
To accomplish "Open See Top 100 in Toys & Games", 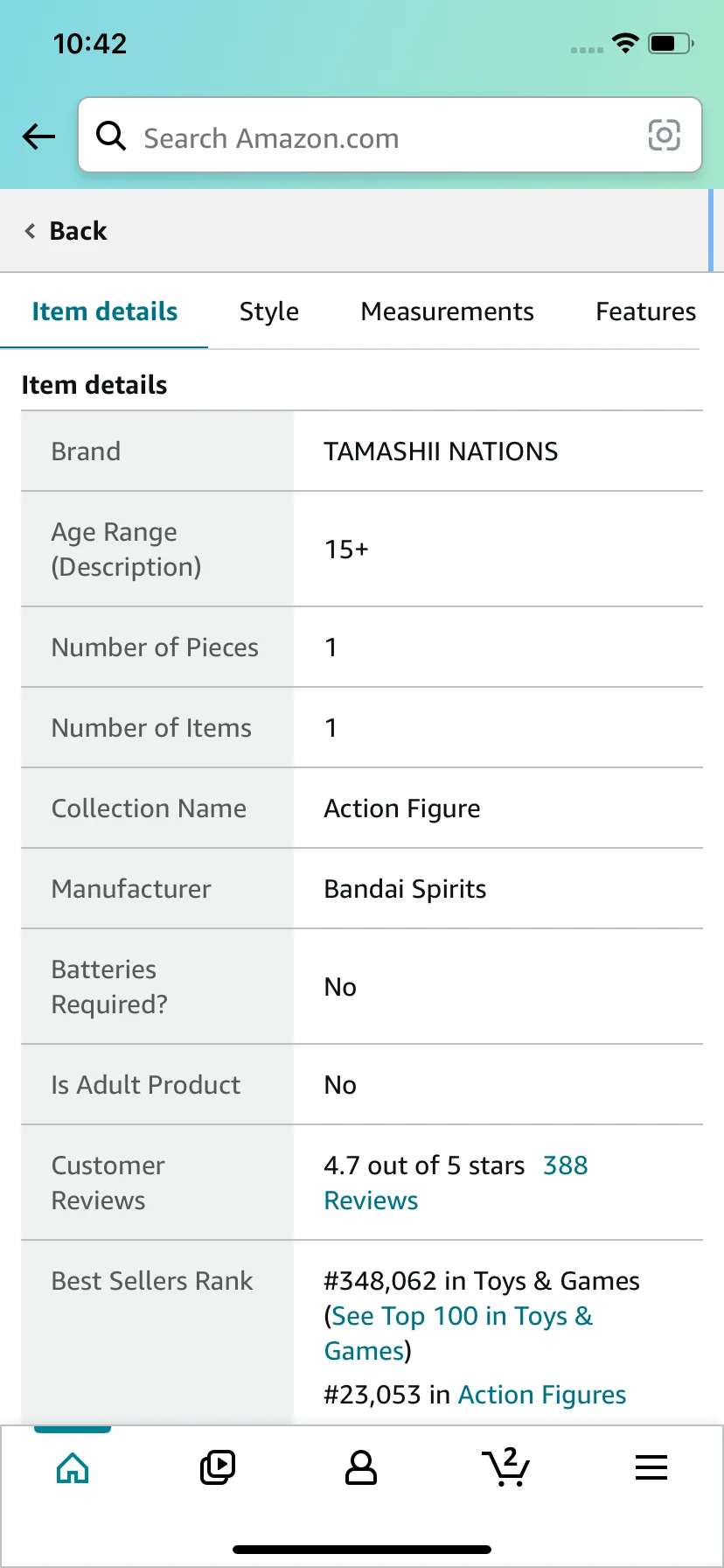I will (462, 1316).
